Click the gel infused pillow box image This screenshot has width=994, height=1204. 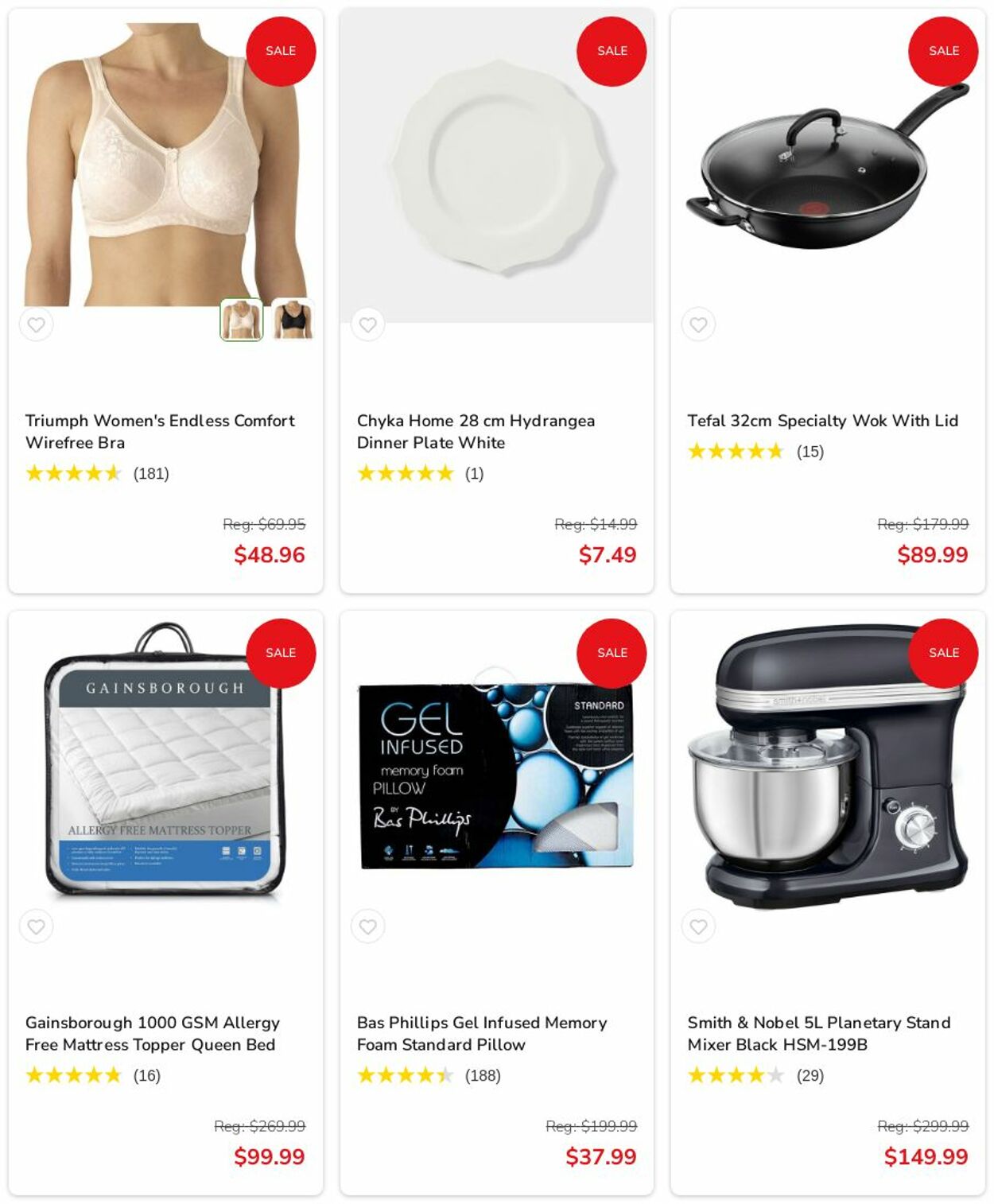click(x=496, y=775)
